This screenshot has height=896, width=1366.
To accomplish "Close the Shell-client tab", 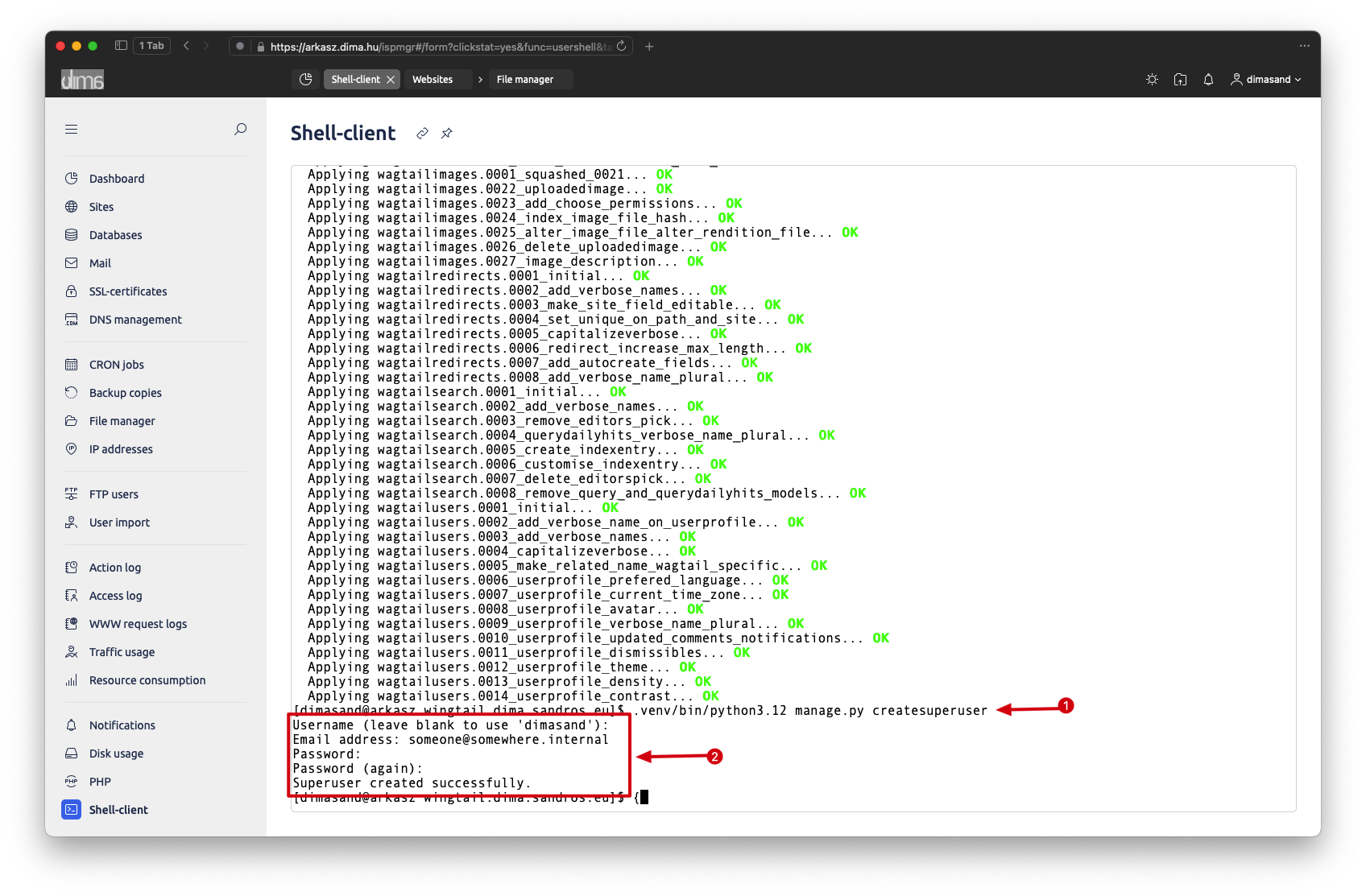I will (x=391, y=80).
